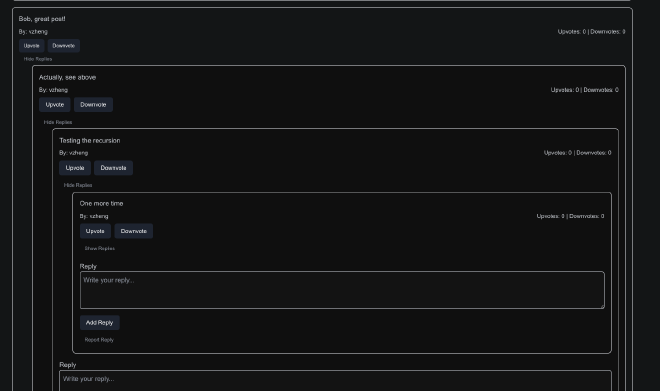Click the 'Bob, great post!' comment text
Image resolution: width=660 pixels, height=391 pixels.
pyautogui.click(x=42, y=19)
